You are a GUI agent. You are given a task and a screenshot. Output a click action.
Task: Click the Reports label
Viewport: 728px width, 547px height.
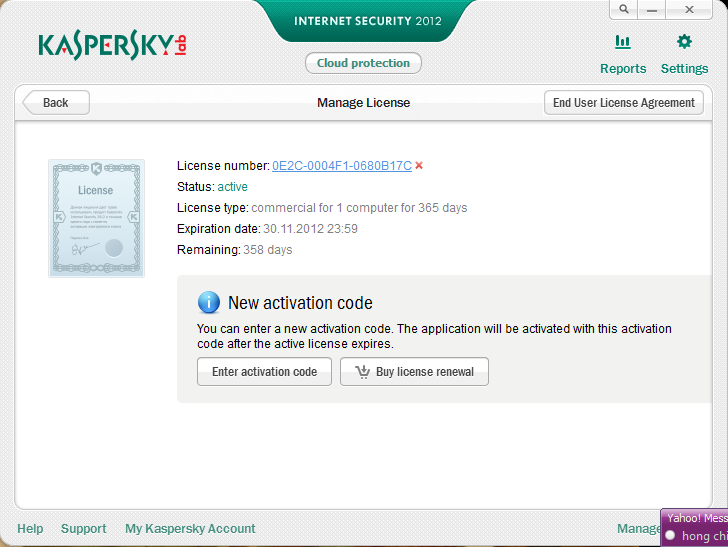click(623, 69)
